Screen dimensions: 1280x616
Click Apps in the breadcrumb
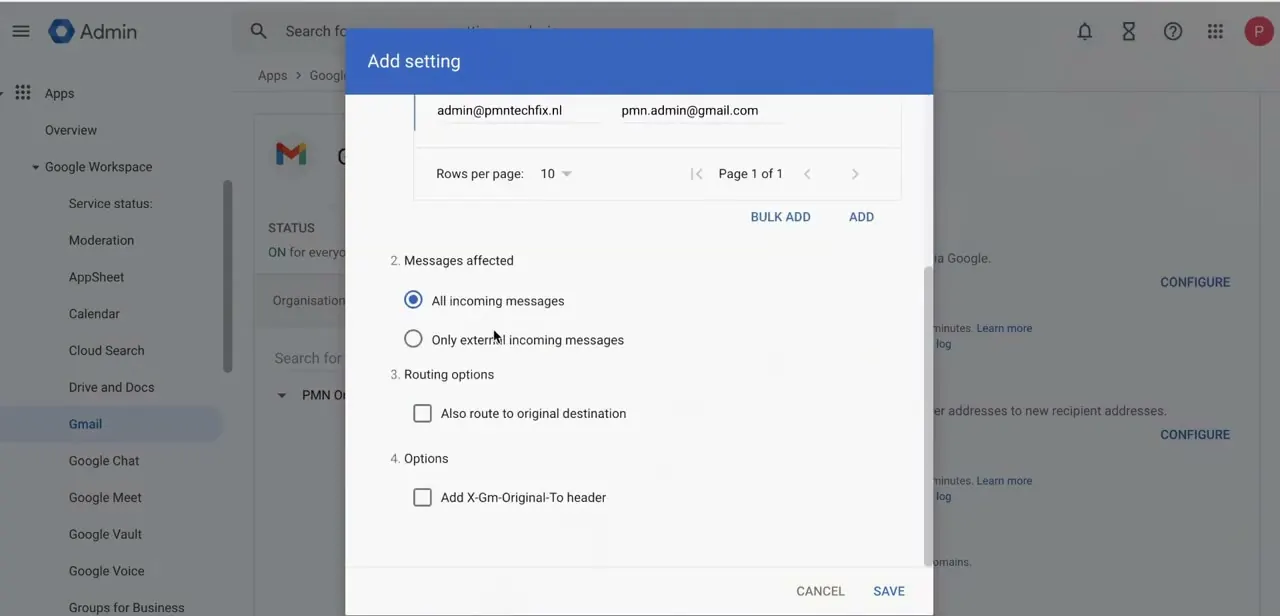tap(272, 75)
